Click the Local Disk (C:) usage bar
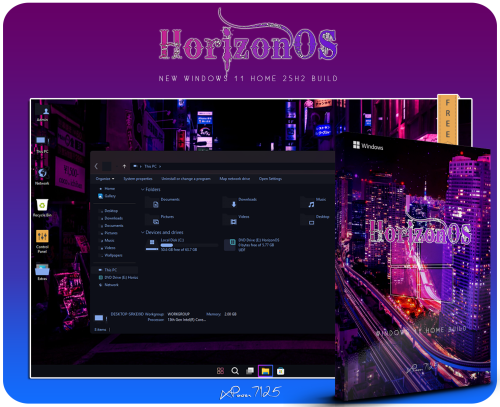The height and width of the screenshot is (407, 500). click(189, 245)
